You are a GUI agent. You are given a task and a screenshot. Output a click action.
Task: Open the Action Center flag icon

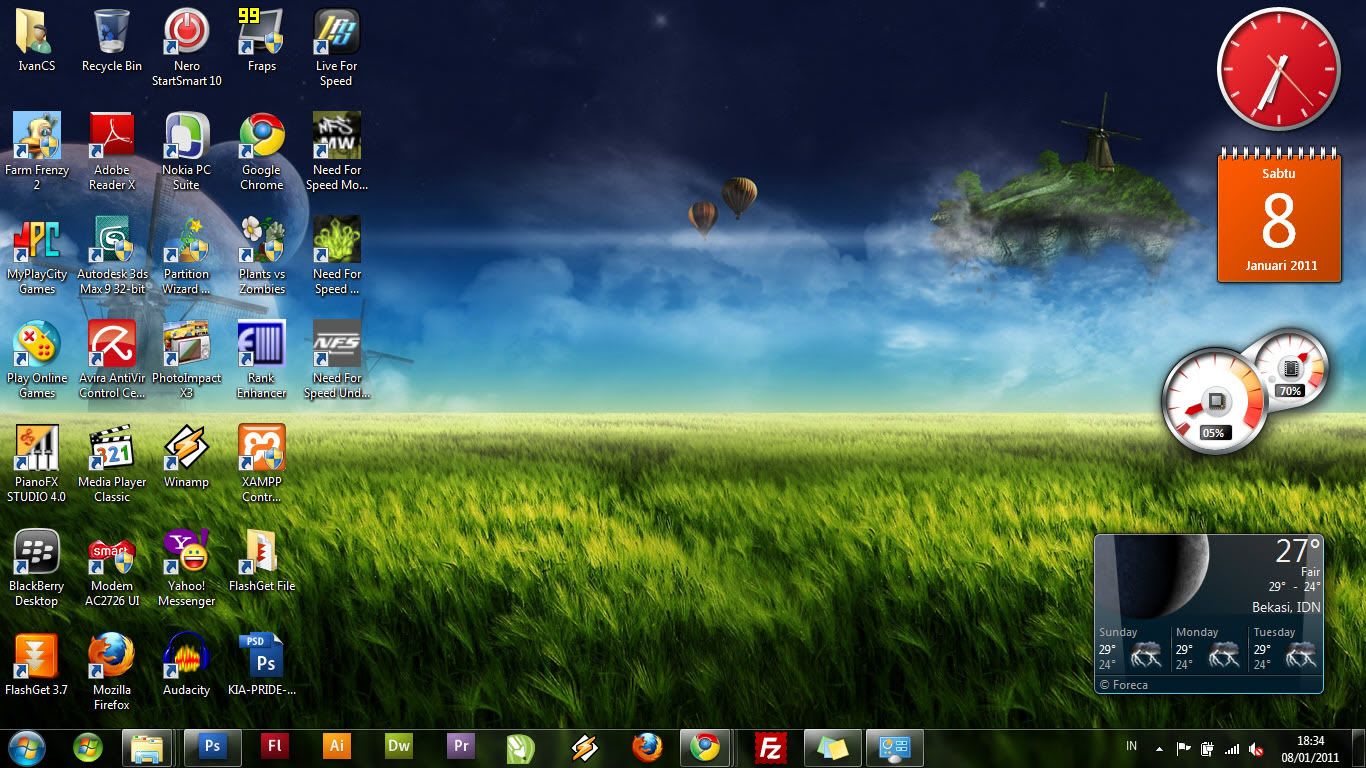(1184, 748)
